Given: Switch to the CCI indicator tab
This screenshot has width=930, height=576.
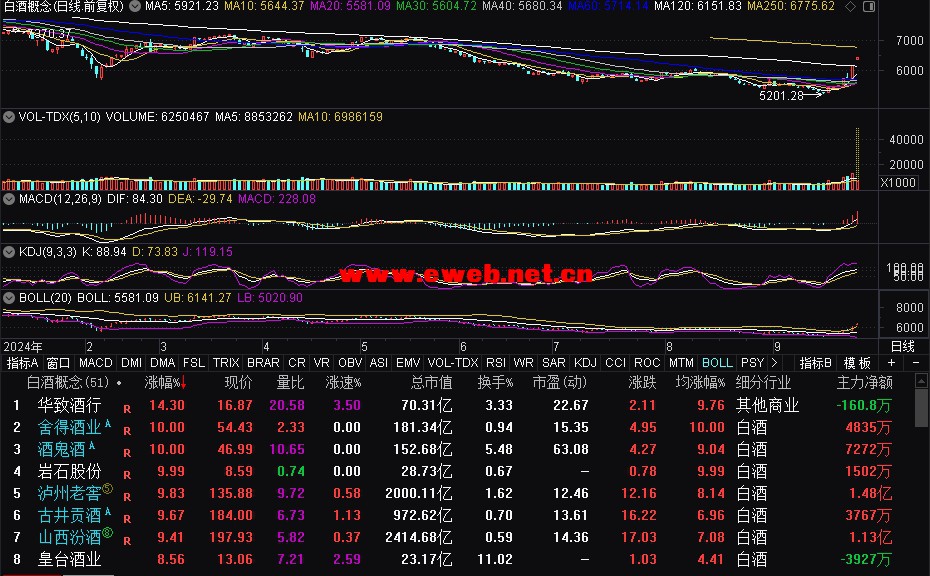Looking at the screenshot, I should point(615,362).
